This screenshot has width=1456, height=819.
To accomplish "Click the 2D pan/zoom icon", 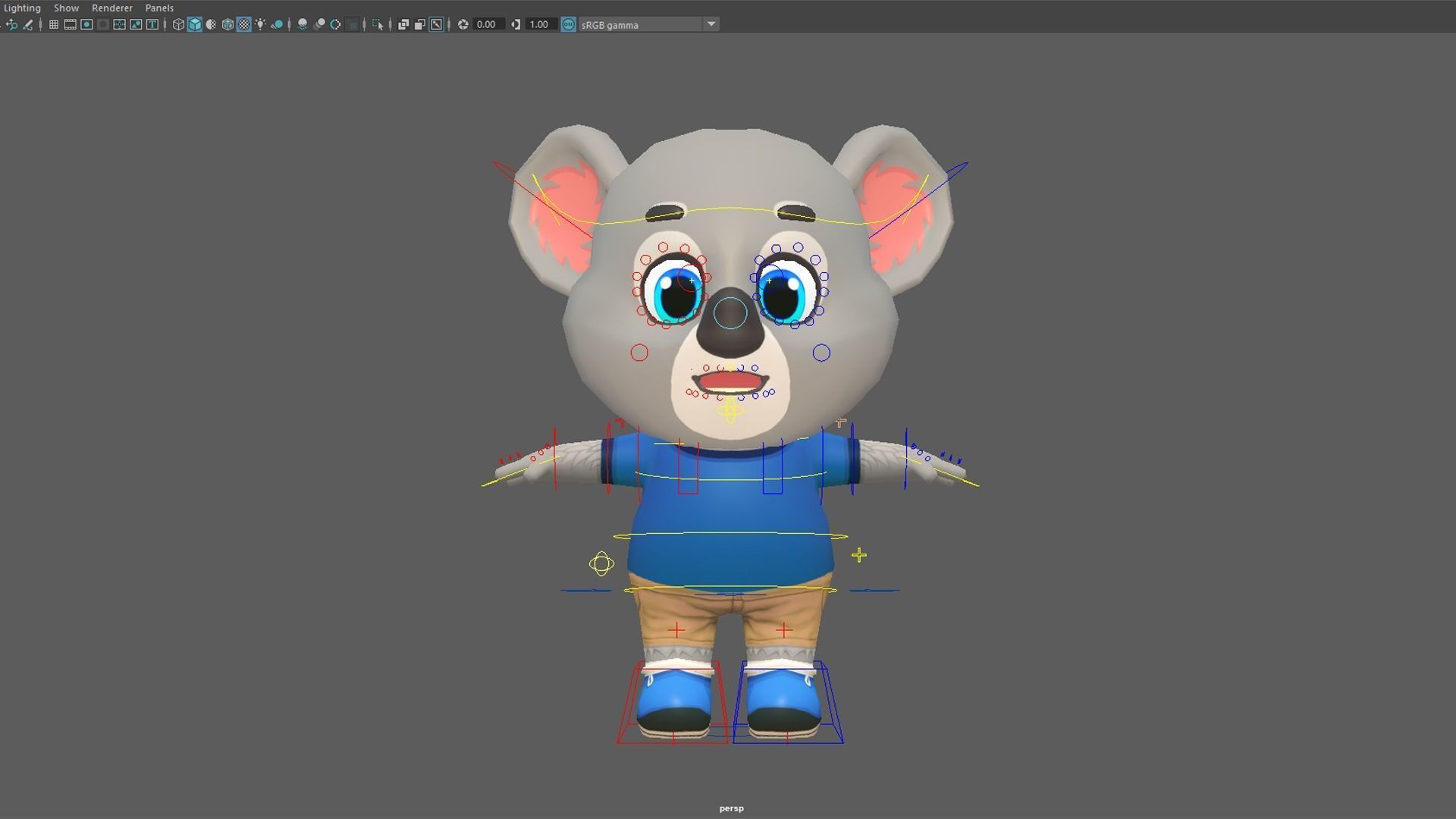I will tap(12, 24).
